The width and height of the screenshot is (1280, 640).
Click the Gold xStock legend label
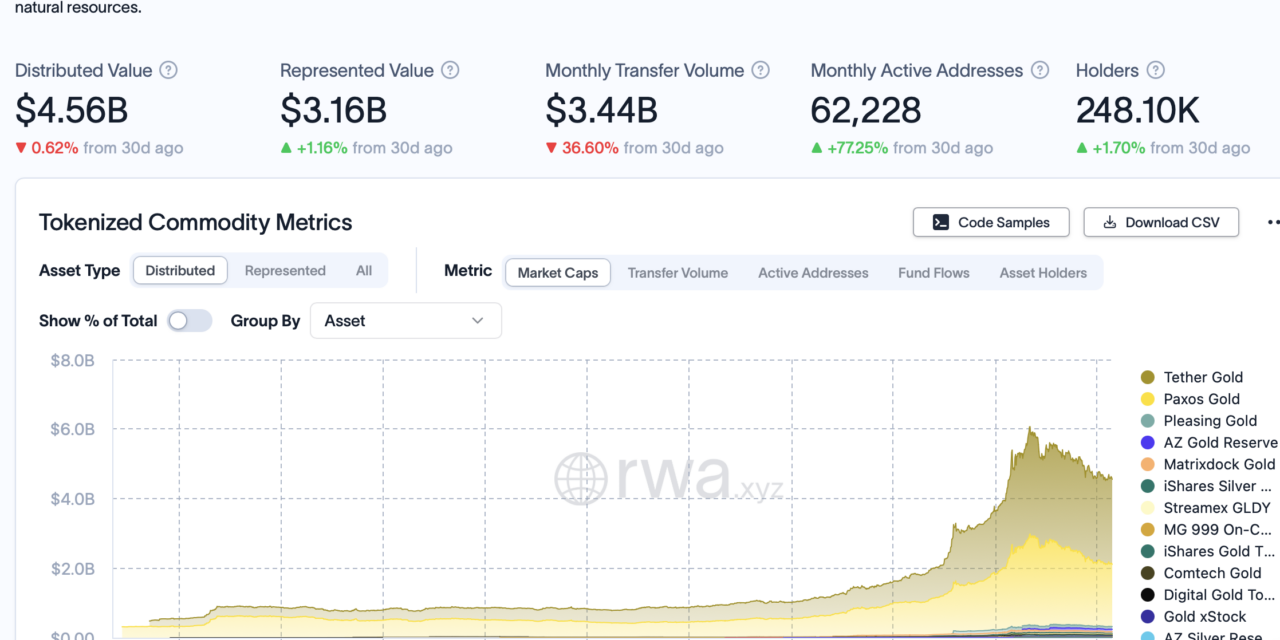[x=1205, y=617]
